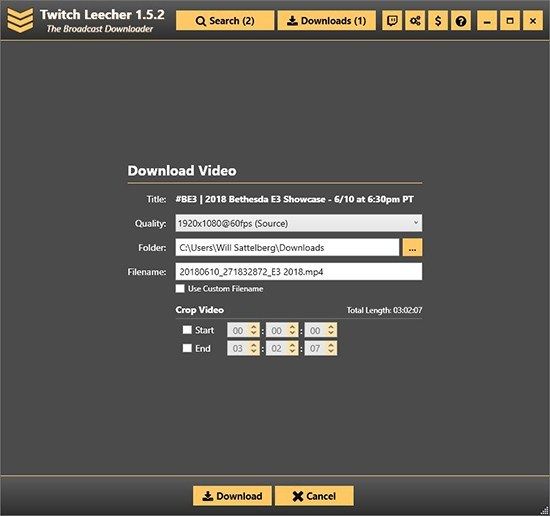Decrease the Start hours value
This screenshot has width=550, height=516.
[x=254, y=334]
